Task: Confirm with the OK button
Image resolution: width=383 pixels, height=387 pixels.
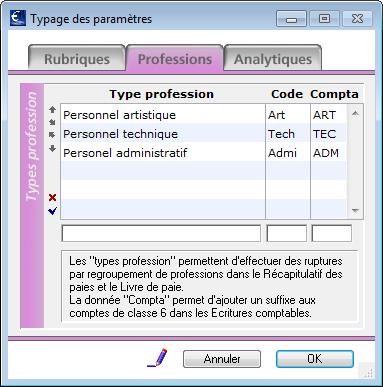Action: [315, 359]
